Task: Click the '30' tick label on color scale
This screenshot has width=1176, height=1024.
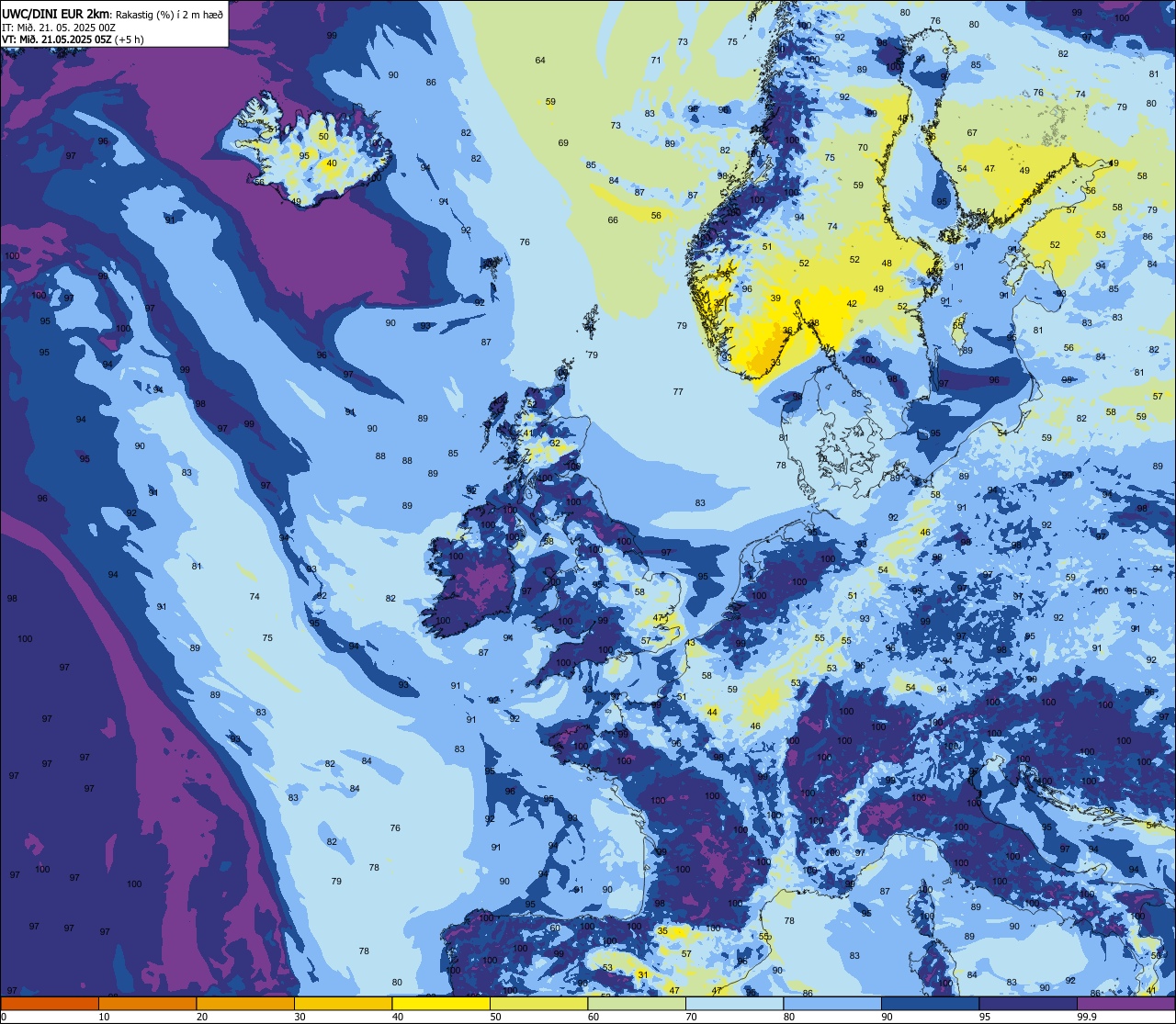Action: [x=300, y=1017]
